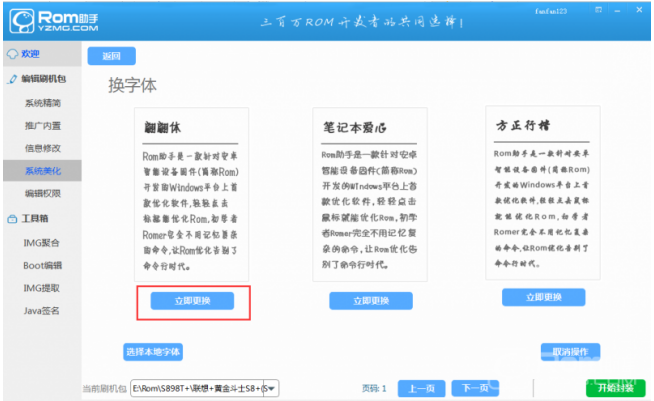The width and height of the screenshot is (654, 401).
Task: Select the 方正行楷 font preview card
Action: tap(543, 193)
